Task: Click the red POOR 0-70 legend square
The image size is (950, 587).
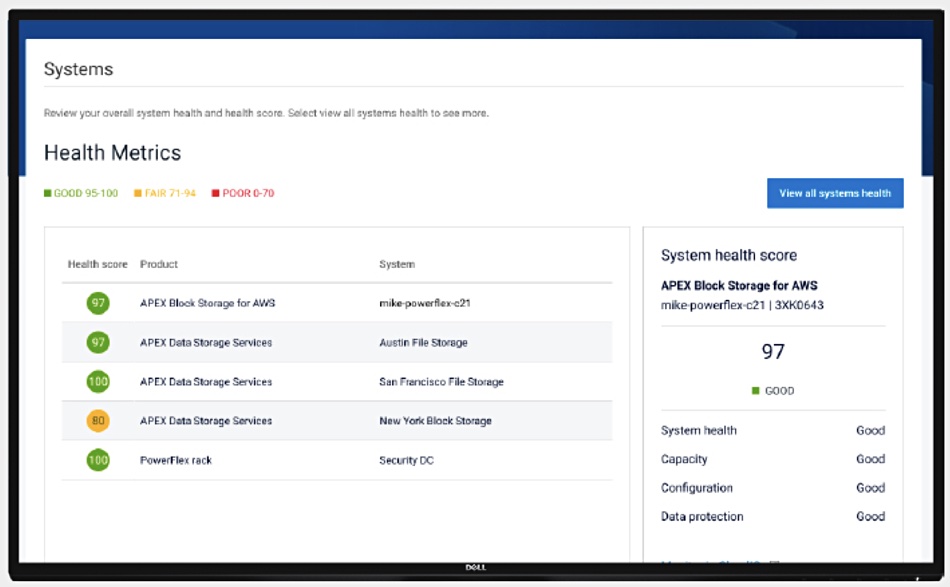Action: [x=215, y=193]
